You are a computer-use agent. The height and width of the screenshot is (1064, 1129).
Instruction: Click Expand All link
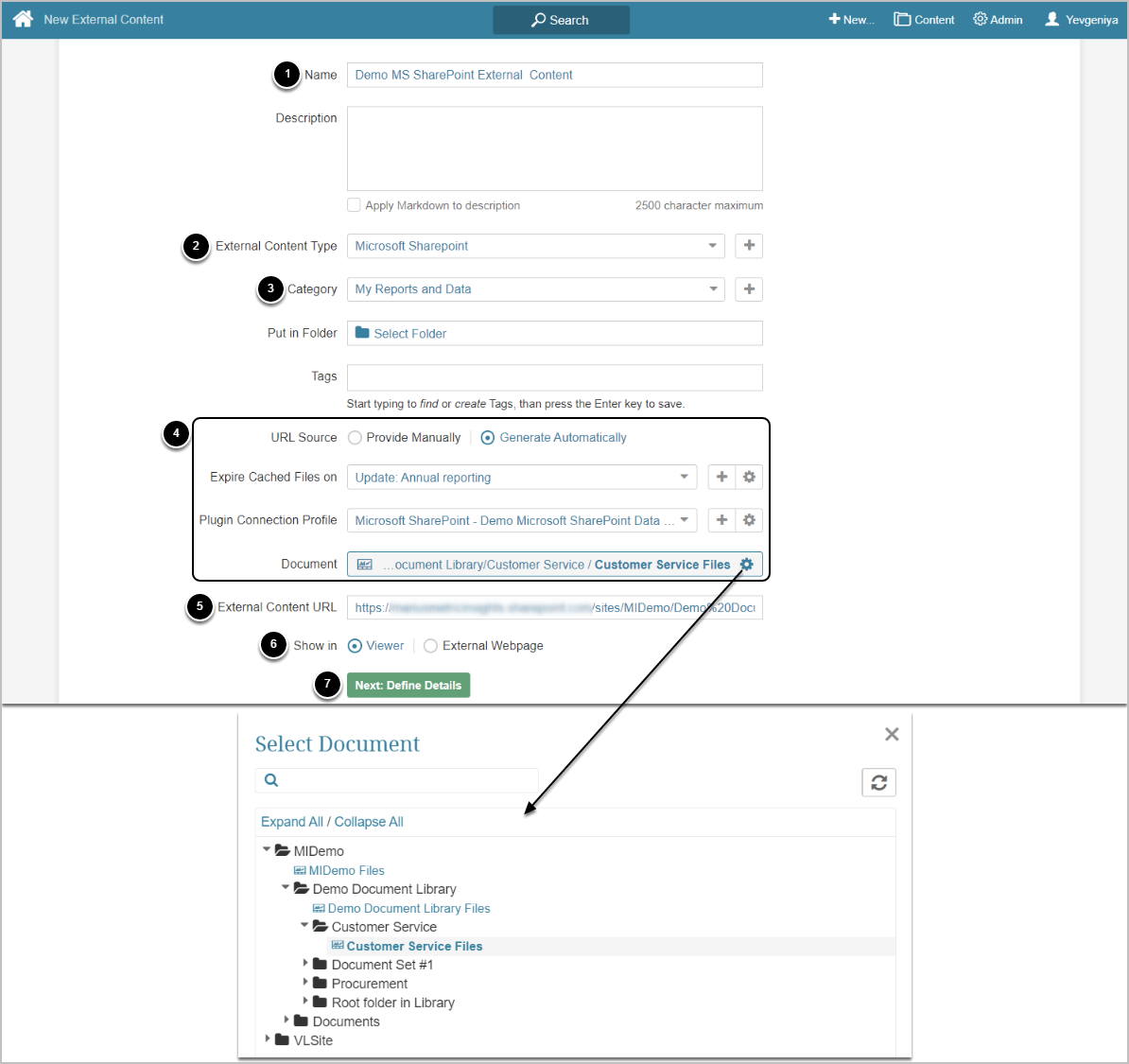coord(291,822)
